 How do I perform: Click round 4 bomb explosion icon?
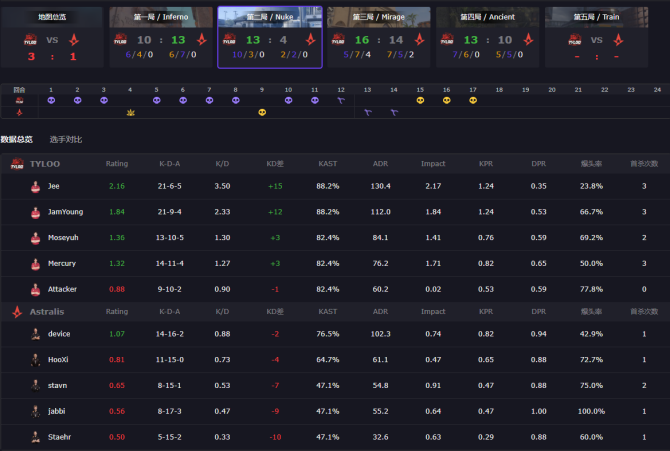(130, 112)
